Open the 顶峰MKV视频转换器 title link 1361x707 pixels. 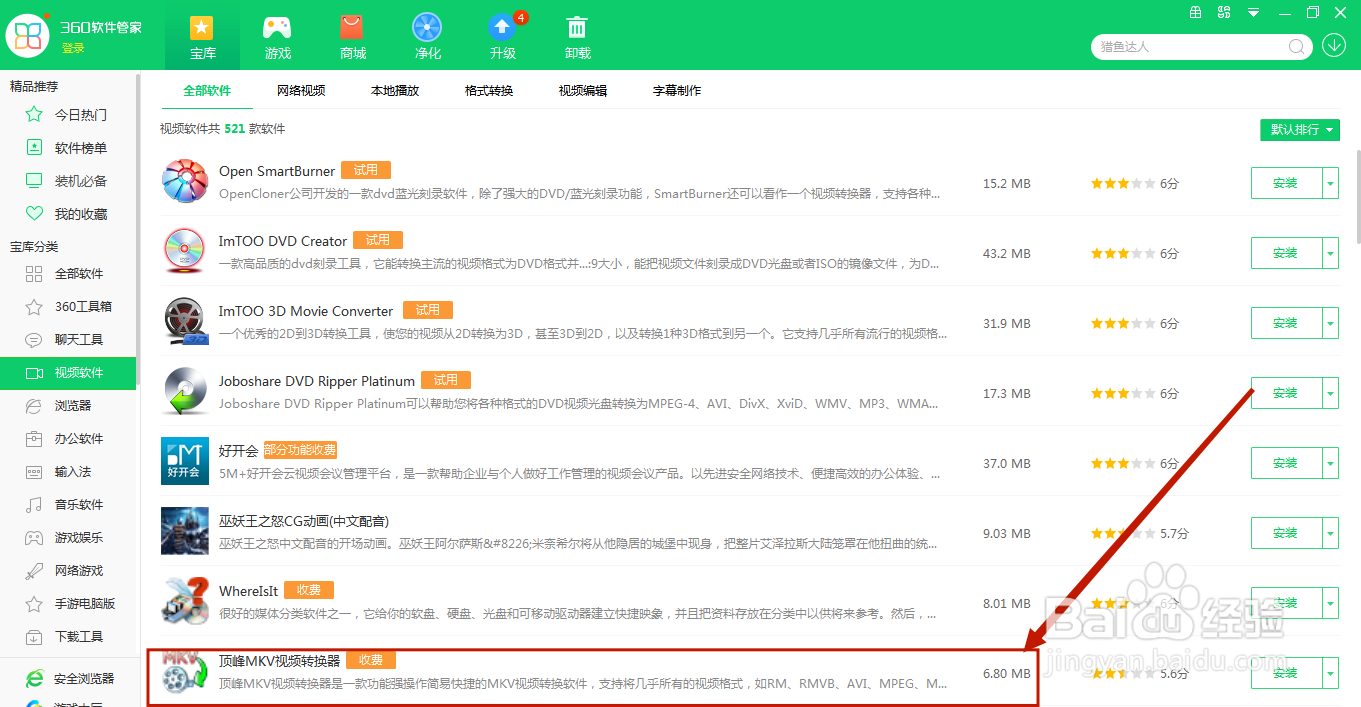point(279,661)
